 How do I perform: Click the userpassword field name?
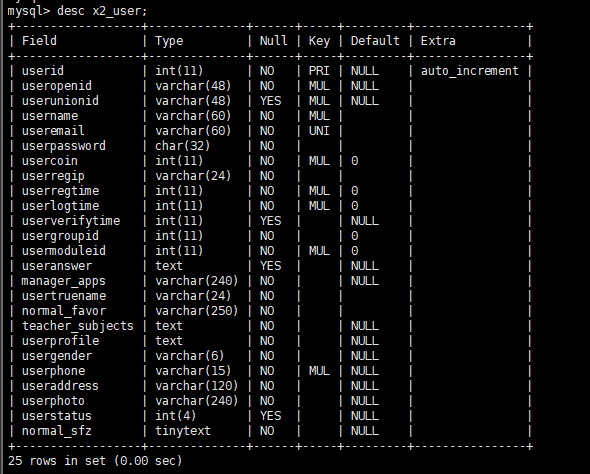(64, 146)
